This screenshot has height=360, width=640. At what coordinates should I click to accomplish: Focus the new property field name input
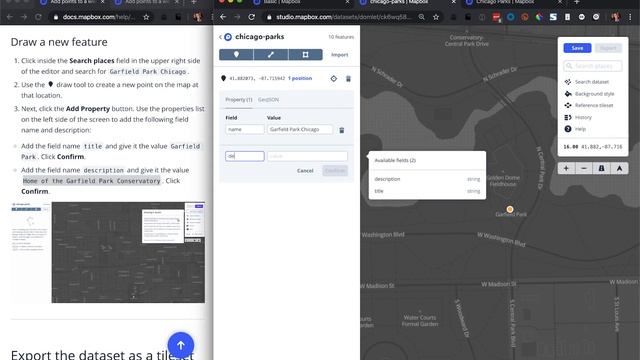click(x=244, y=156)
